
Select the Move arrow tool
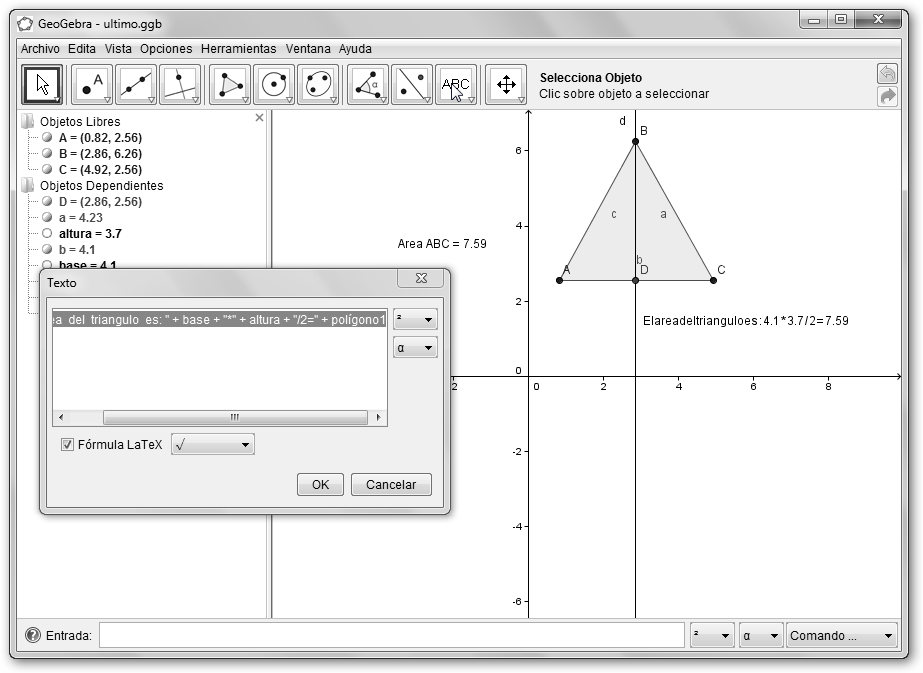tap(43, 85)
